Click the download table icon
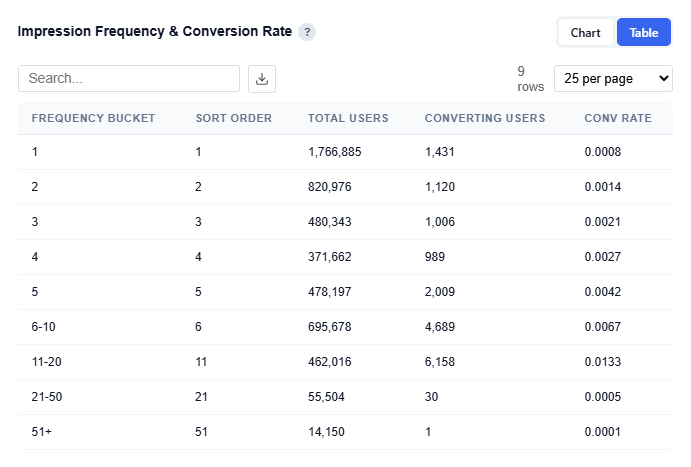 [262, 79]
